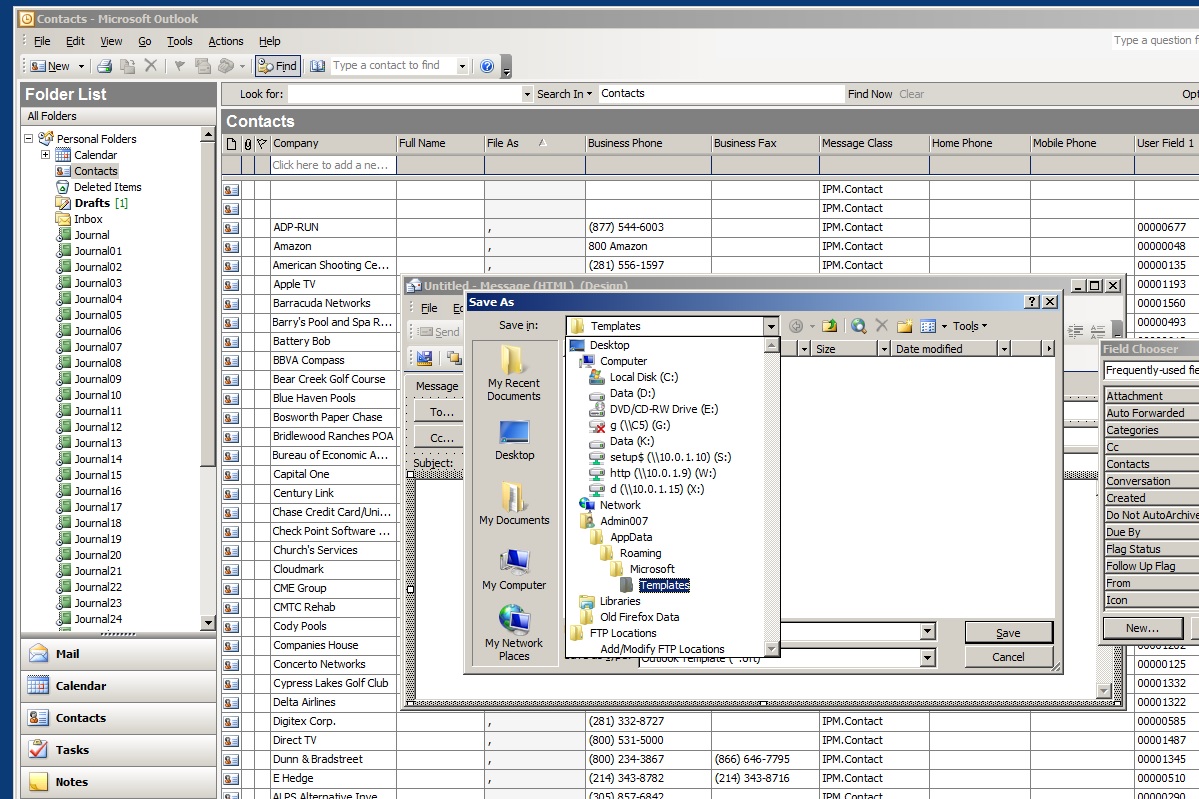Open the Edit menu in Outlook

[75, 41]
